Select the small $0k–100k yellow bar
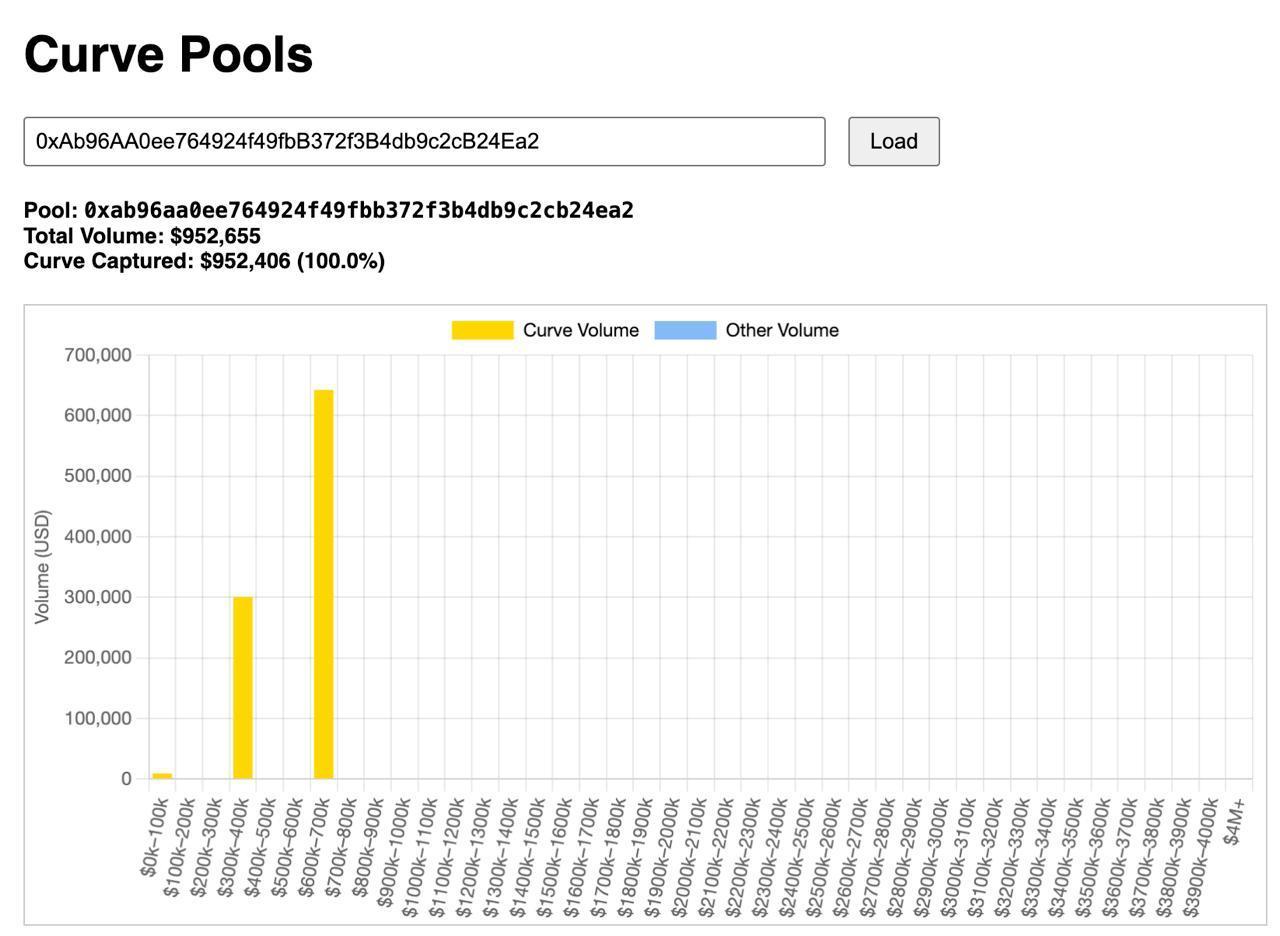Image resolution: width=1280 pixels, height=936 pixels. (x=162, y=776)
